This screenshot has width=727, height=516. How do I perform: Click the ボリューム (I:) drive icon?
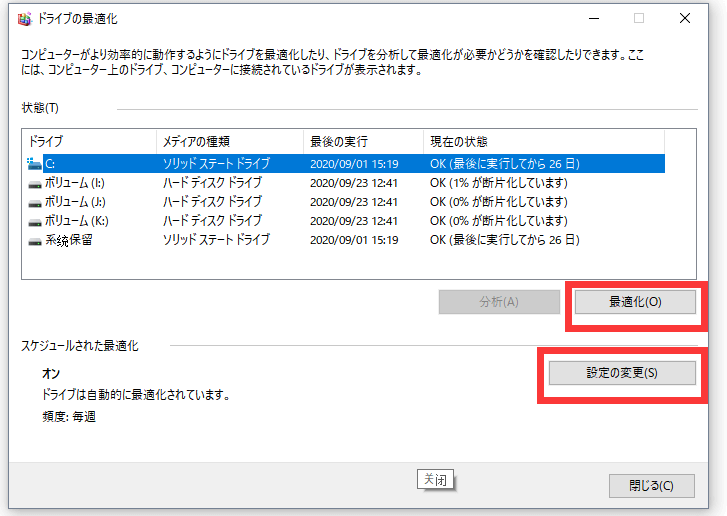pyautogui.click(x=34, y=184)
